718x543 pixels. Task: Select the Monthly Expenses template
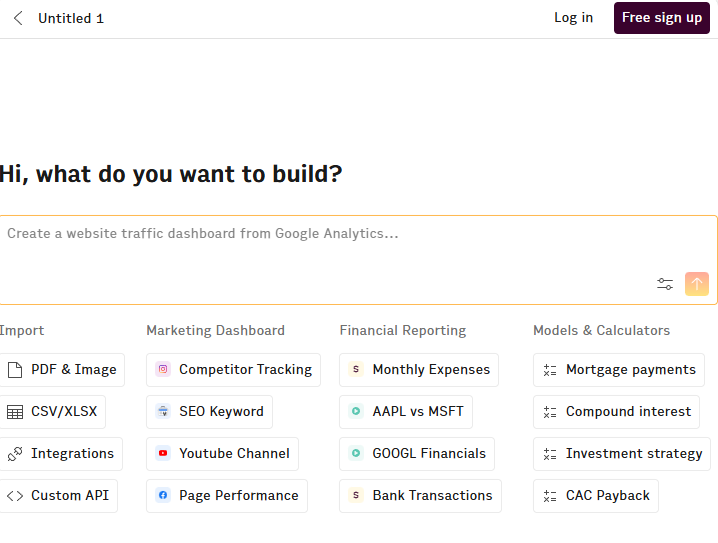pyautogui.click(x=419, y=370)
